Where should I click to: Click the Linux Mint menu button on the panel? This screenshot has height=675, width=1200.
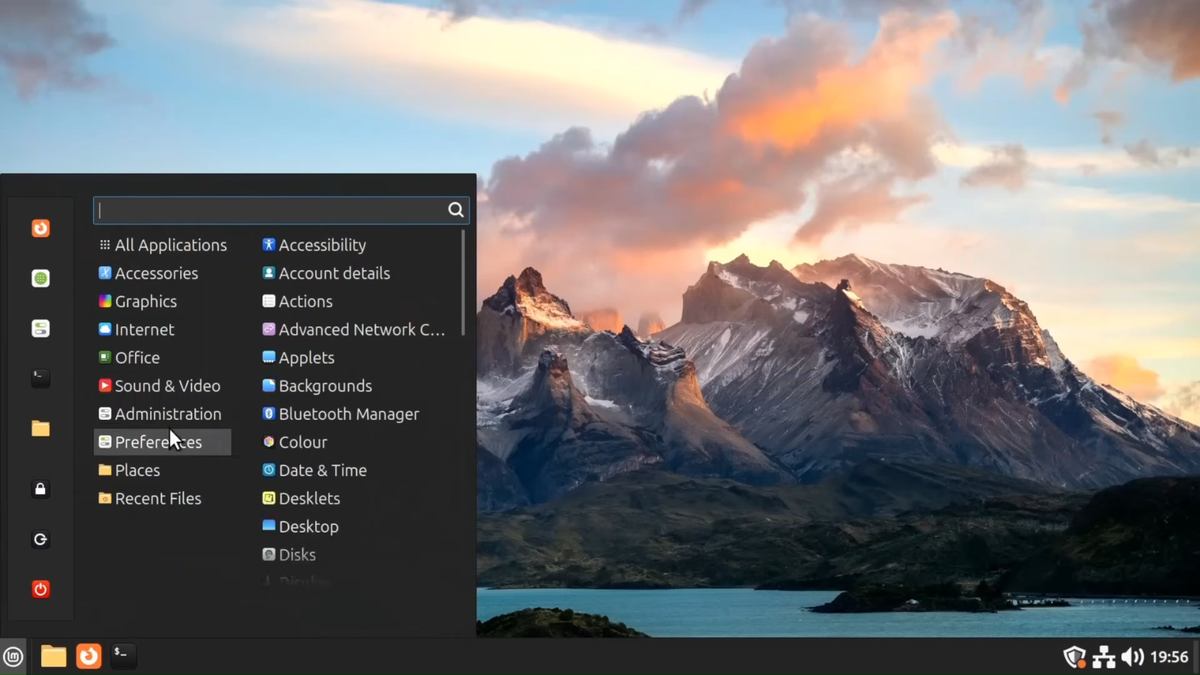pos(13,656)
